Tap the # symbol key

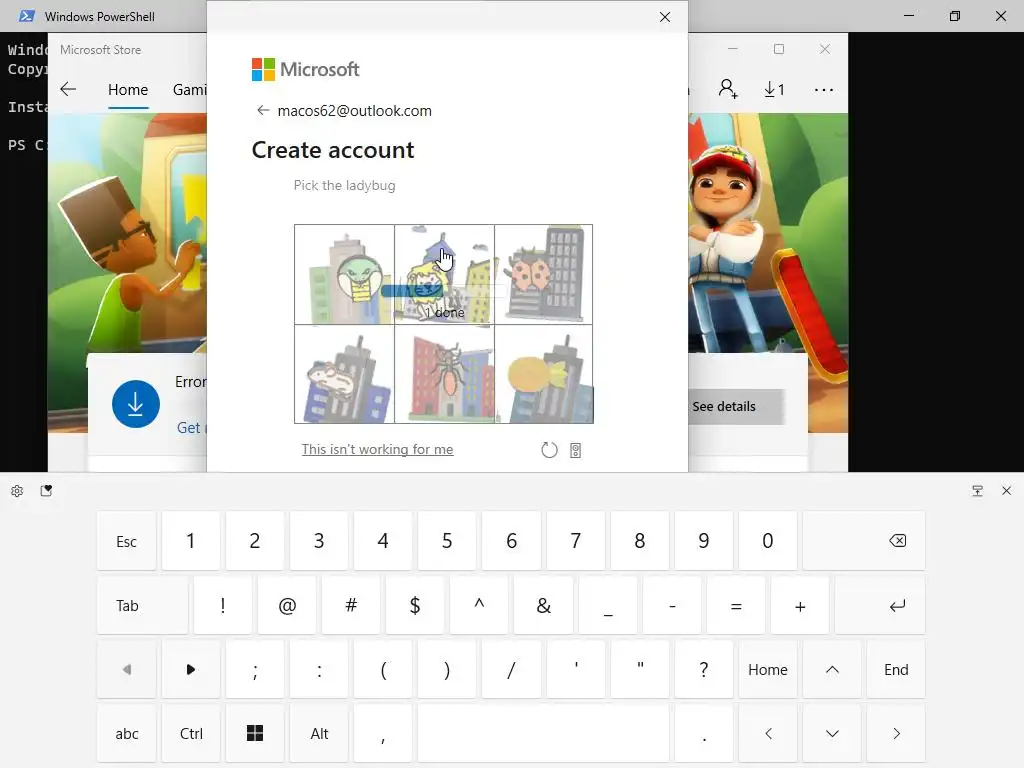pos(351,605)
